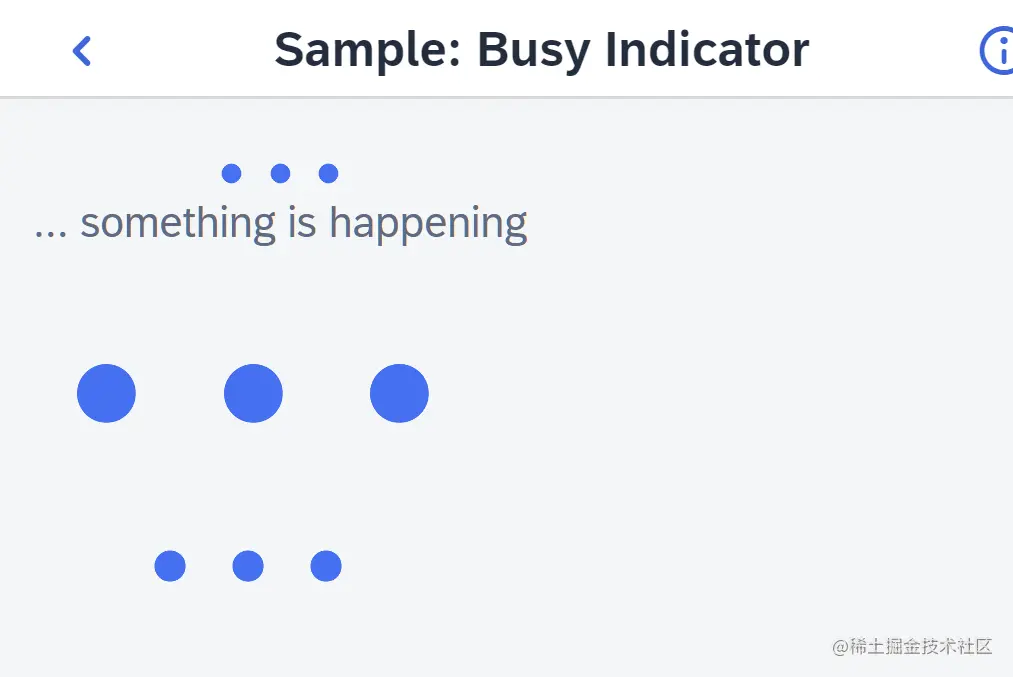Click the last dot of the large spinner
This screenshot has height=677, width=1013.
tap(399, 393)
